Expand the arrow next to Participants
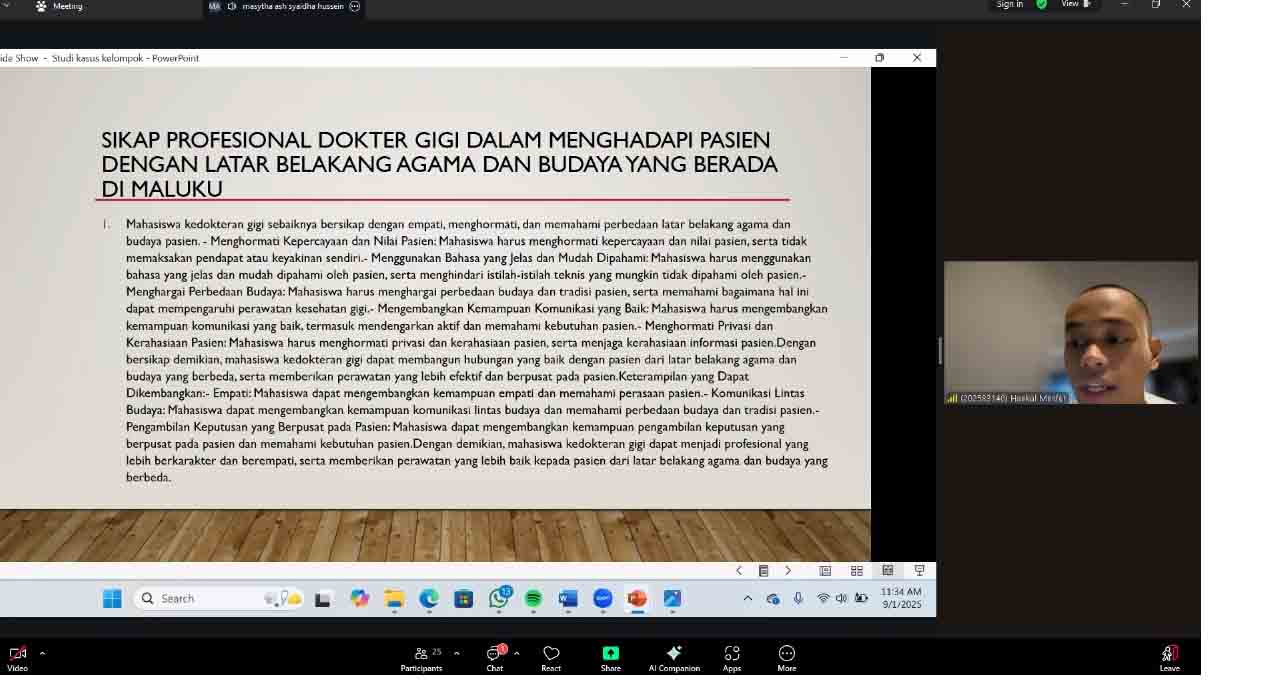 point(457,653)
